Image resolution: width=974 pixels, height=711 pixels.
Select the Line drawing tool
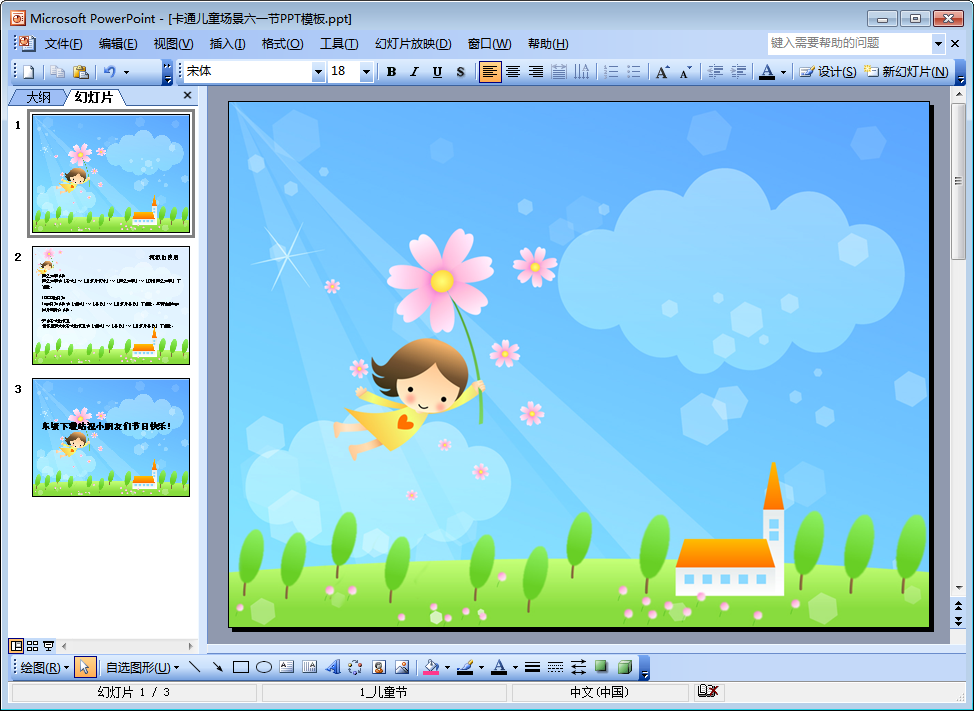pyautogui.click(x=194, y=668)
